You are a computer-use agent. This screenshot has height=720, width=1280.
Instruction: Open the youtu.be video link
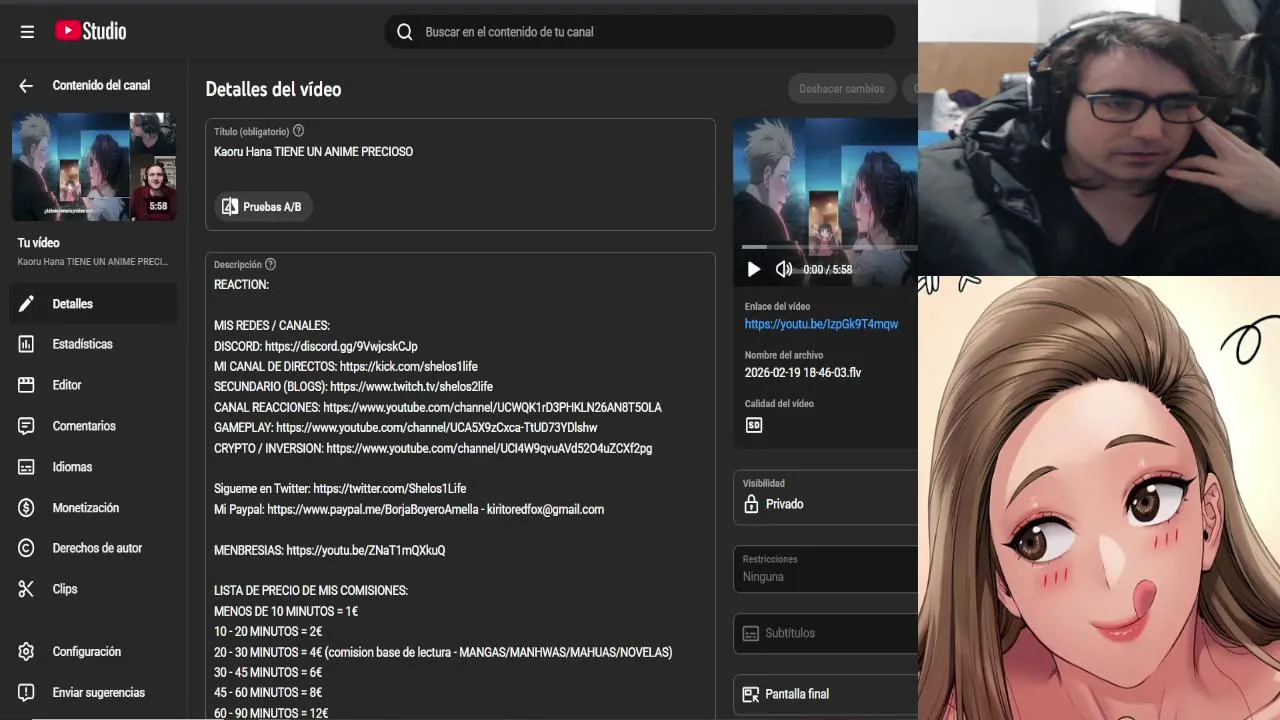click(821, 324)
